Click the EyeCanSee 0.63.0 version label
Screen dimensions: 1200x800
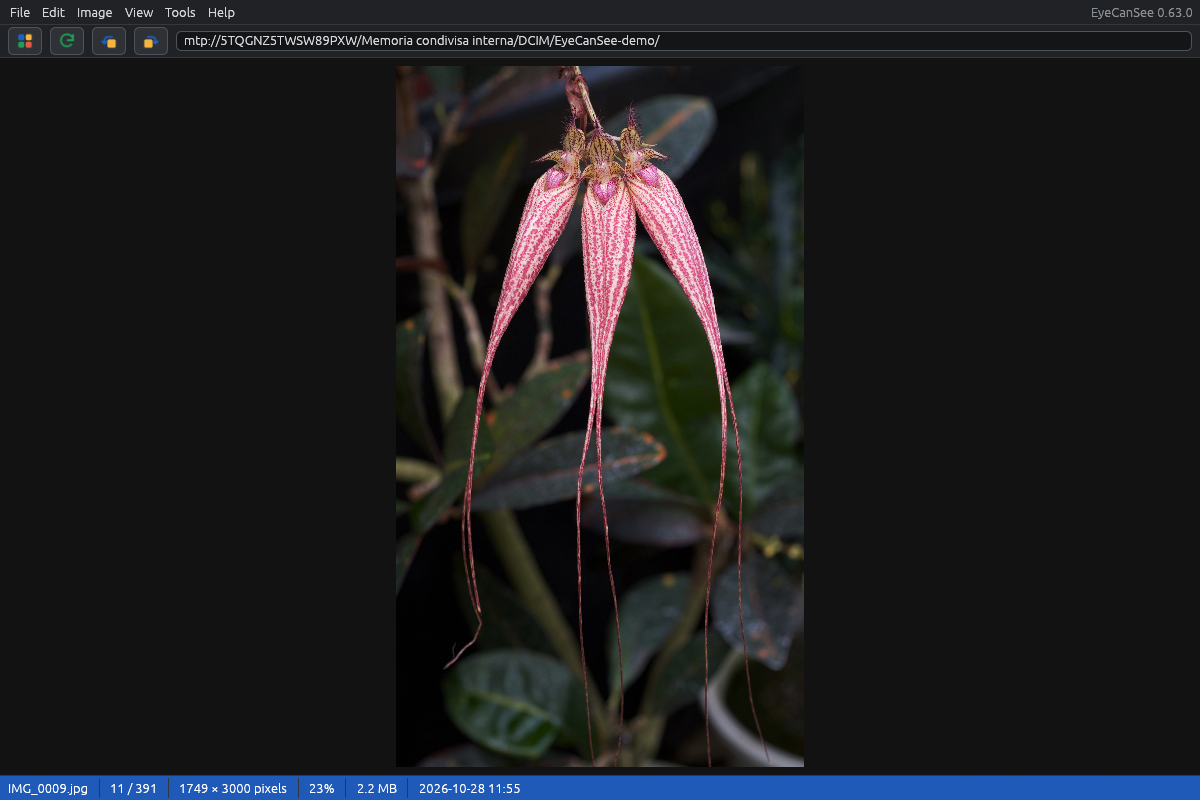click(1141, 12)
